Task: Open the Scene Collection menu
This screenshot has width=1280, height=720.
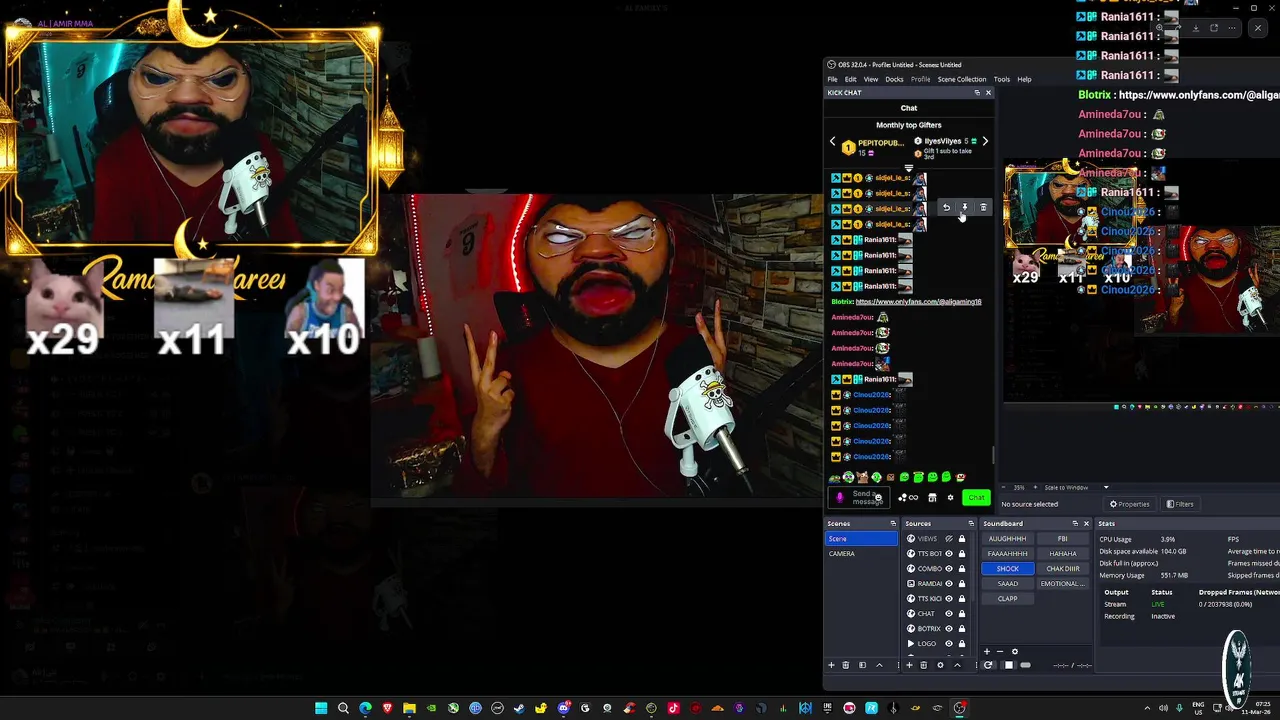Action: (x=961, y=79)
